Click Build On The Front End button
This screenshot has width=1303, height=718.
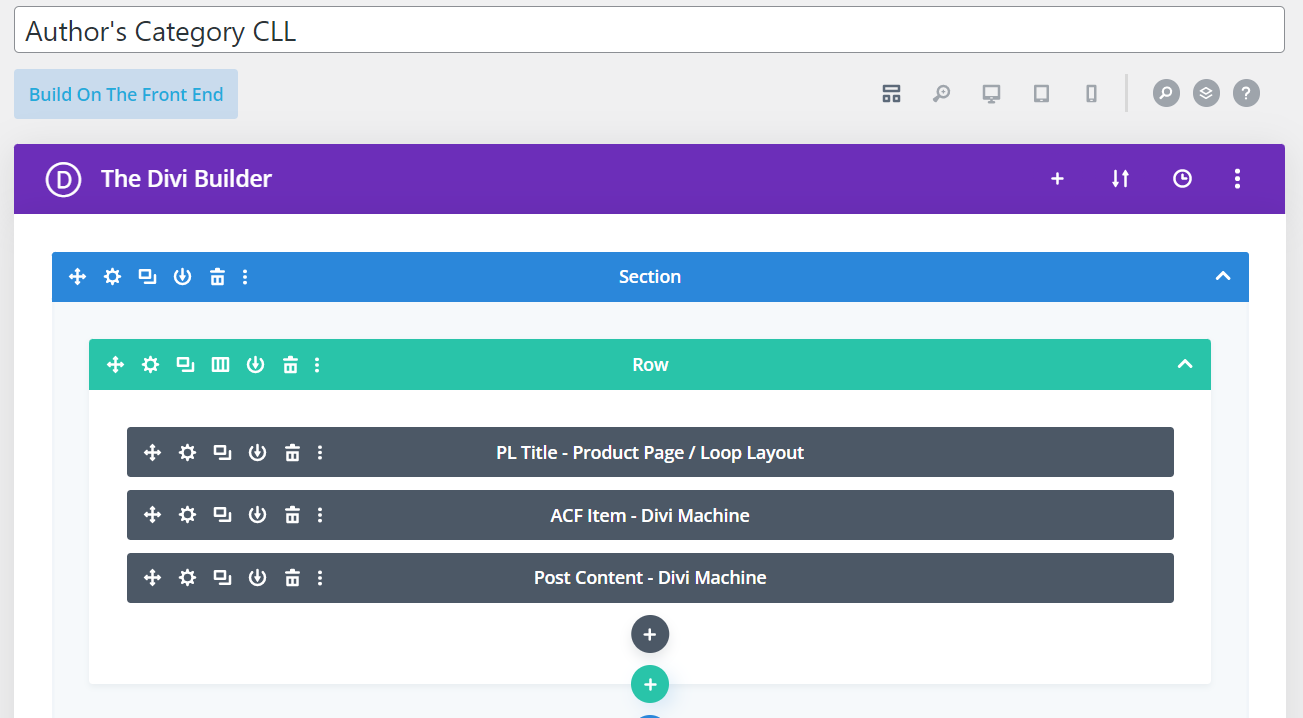coord(126,94)
